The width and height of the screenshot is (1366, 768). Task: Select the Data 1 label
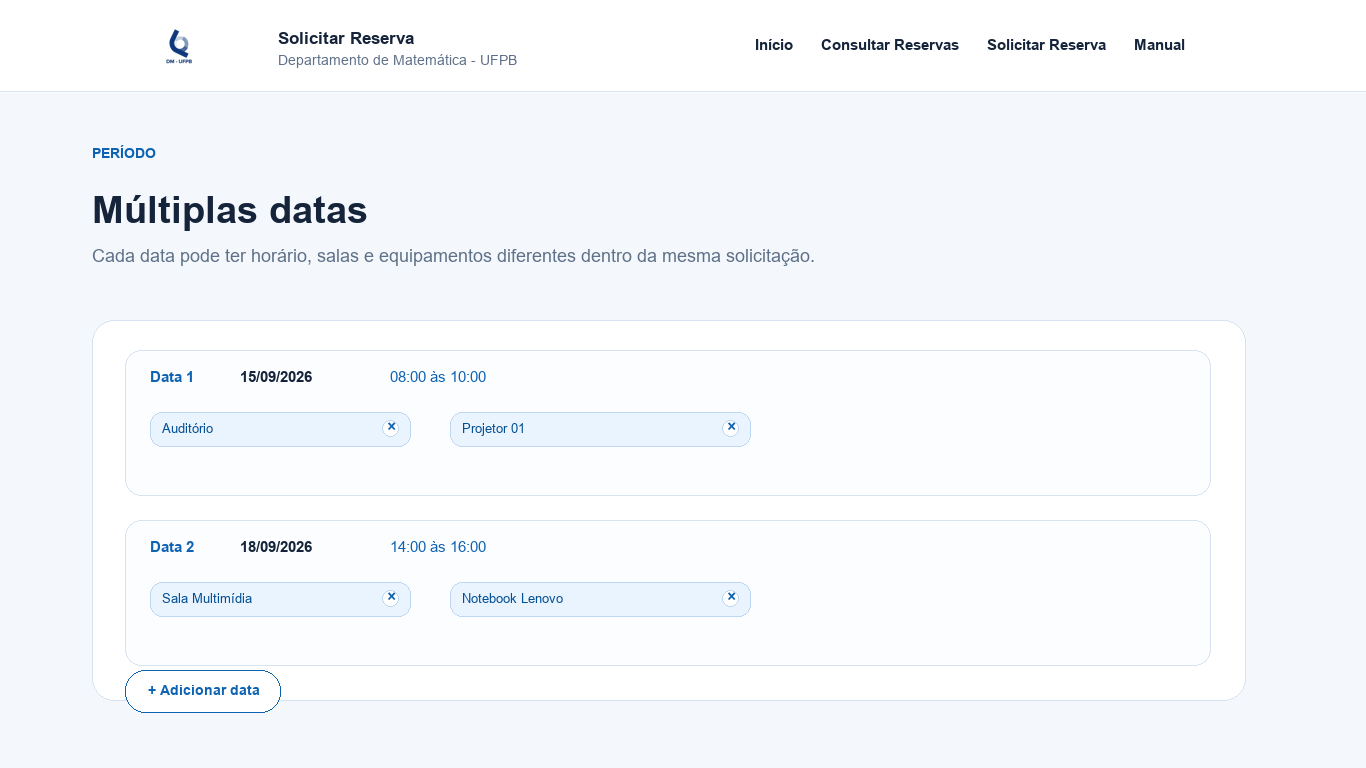(x=172, y=377)
